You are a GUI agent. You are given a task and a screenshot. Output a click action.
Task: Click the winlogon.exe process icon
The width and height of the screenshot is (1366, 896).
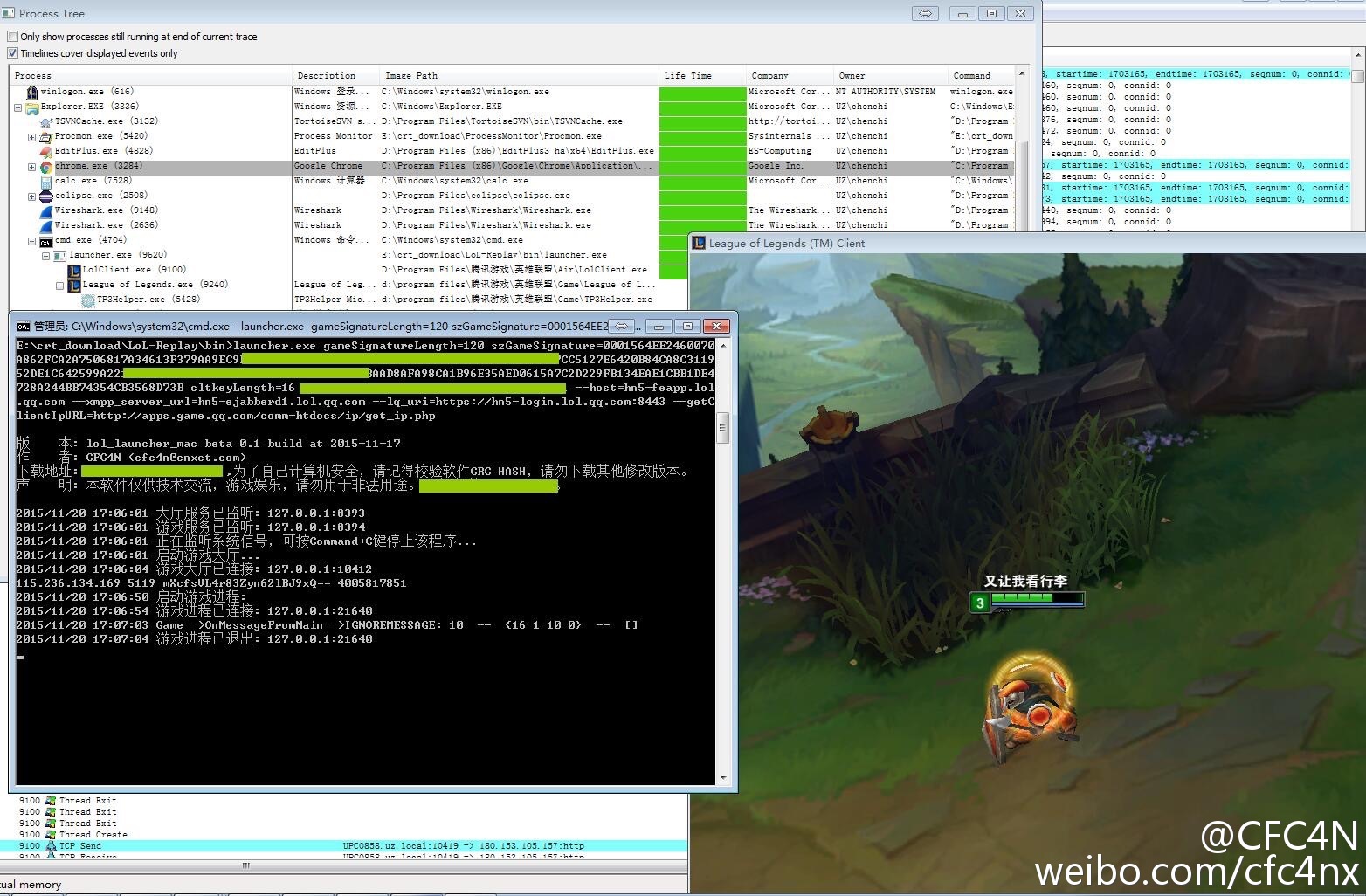pyautogui.click(x=32, y=92)
